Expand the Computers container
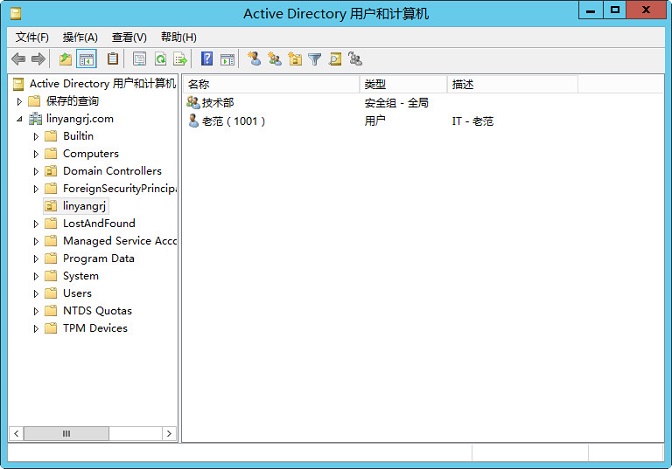Screen dimensions: 672x469 click(36, 154)
